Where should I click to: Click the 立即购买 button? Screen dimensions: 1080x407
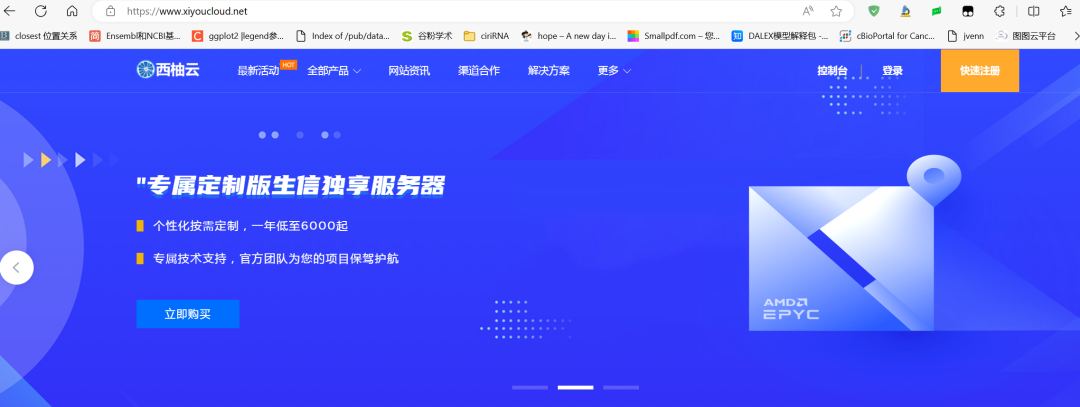point(188,314)
